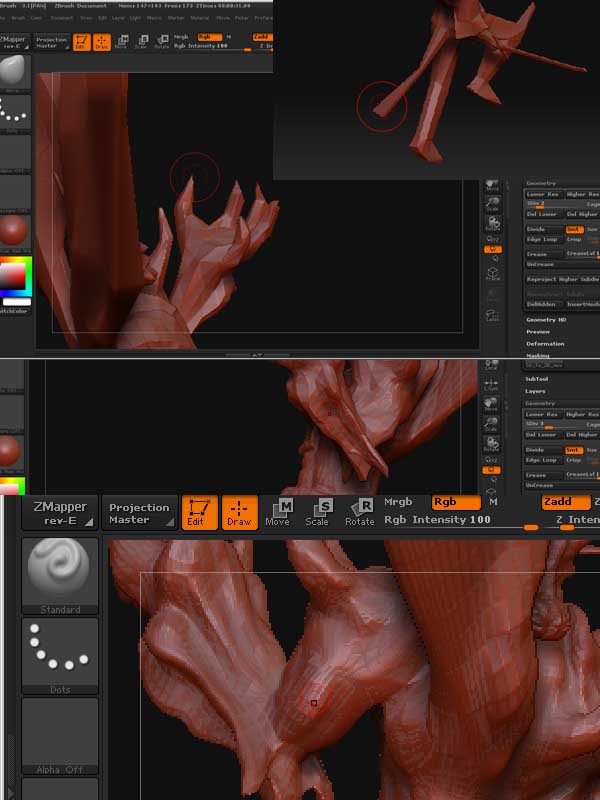Click the Move view icon on the top screenshot's right shelf
This screenshot has width=600, height=800.
coord(492,185)
